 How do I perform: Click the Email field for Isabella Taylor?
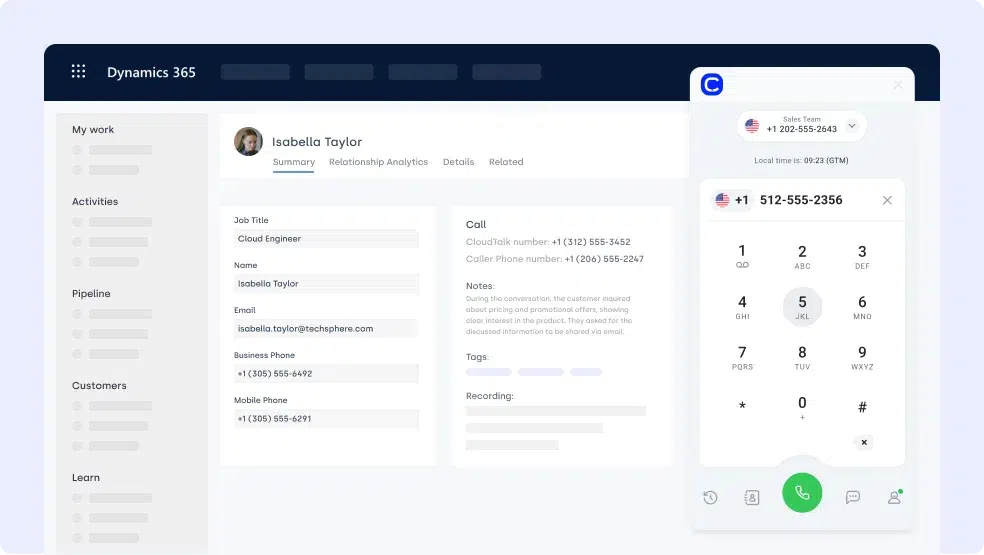point(326,328)
